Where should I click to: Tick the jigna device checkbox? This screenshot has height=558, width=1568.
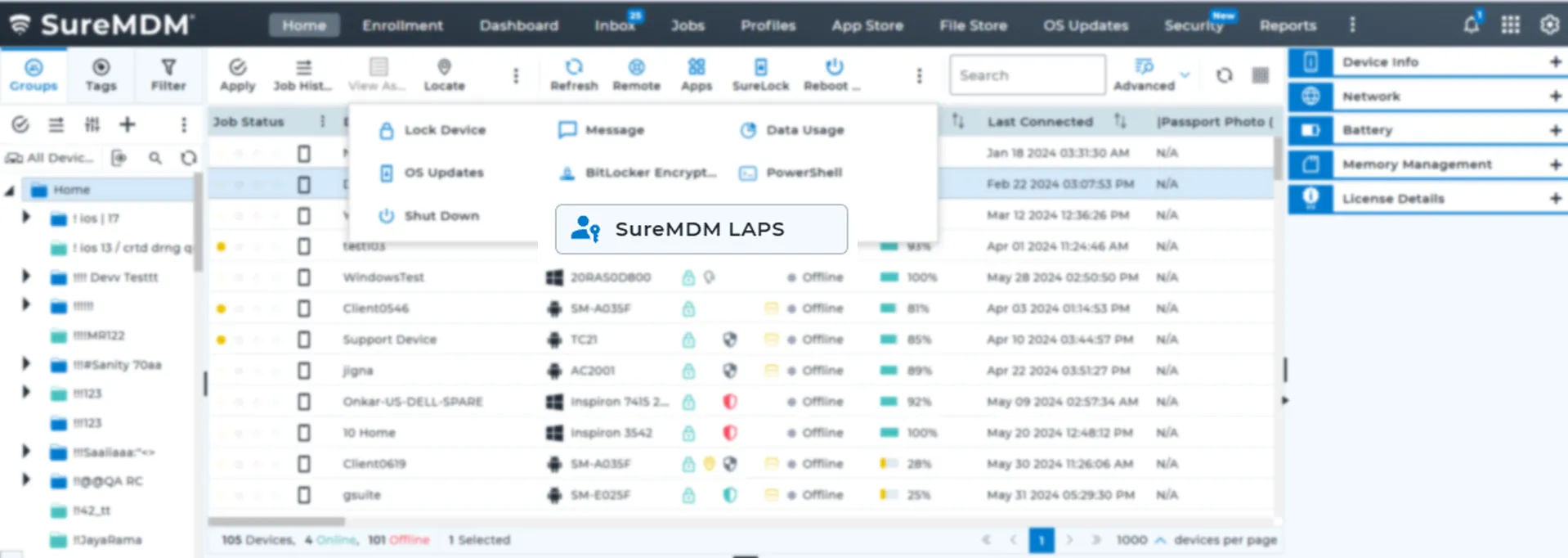pyautogui.click(x=304, y=371)
